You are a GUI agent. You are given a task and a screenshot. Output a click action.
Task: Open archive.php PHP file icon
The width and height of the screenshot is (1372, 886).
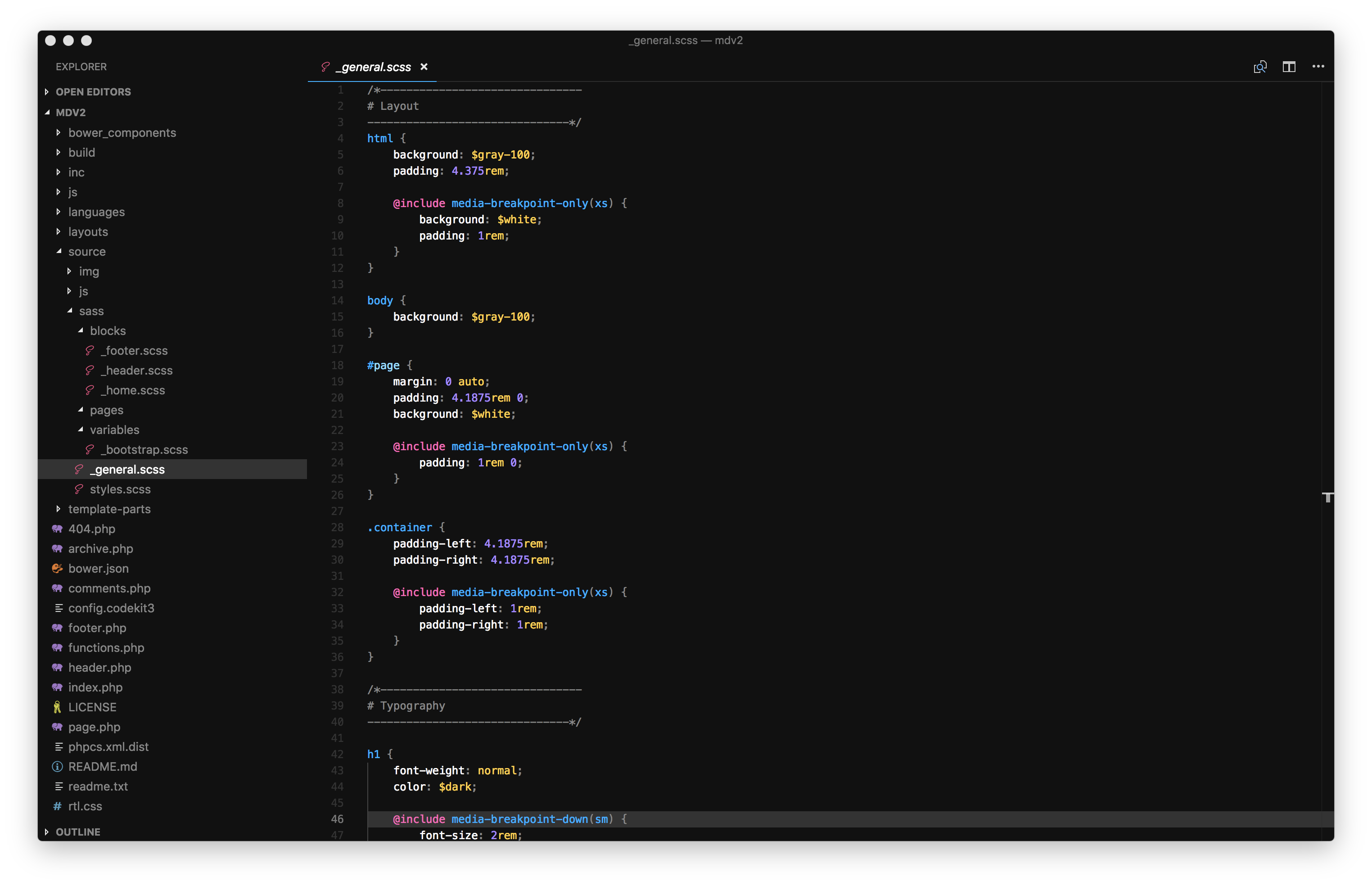click(x=57, y=549)
